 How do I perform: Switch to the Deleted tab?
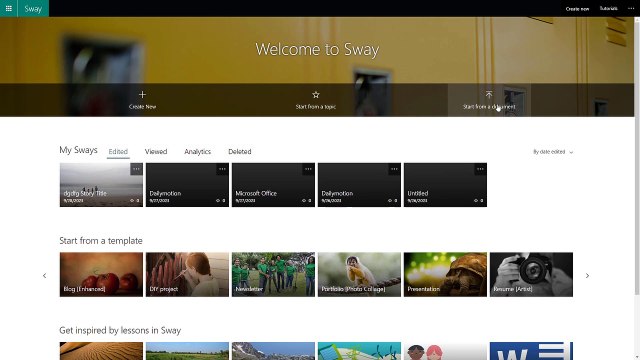(240, 151)
